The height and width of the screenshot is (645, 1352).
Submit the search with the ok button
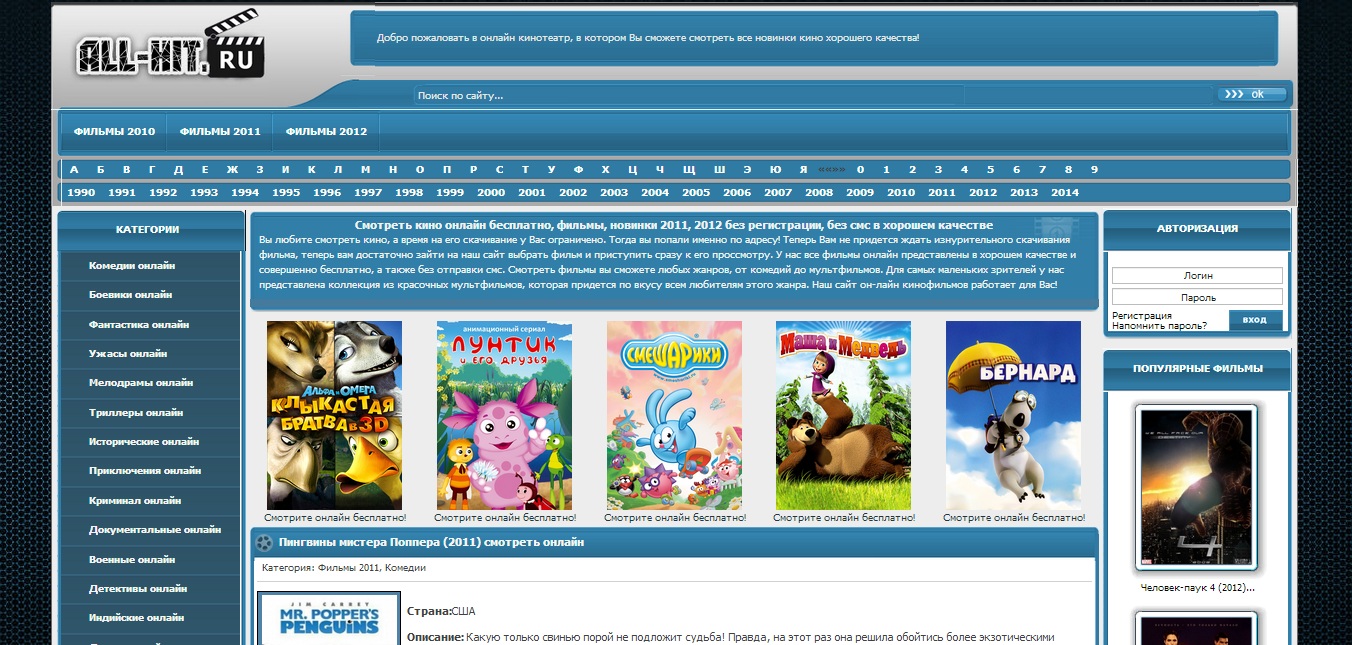(1251, 94)
